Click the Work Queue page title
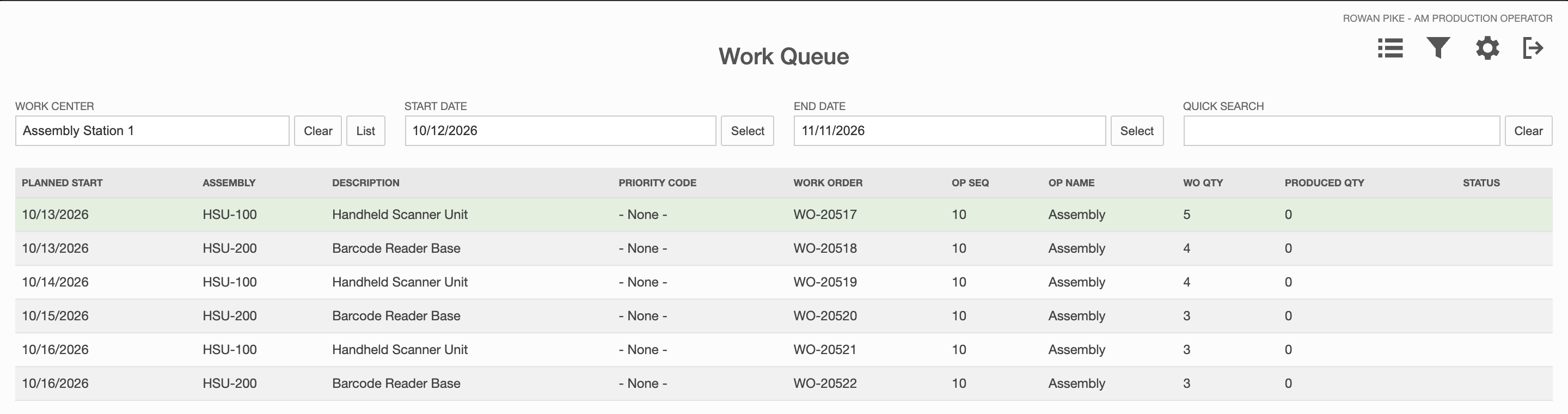 pyautogui.click(x=784, y=56)
